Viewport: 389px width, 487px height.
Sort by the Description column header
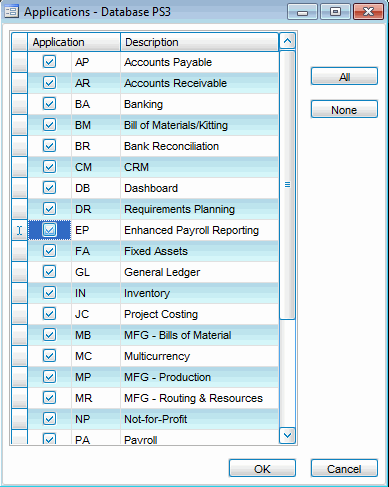click(199, 42)
